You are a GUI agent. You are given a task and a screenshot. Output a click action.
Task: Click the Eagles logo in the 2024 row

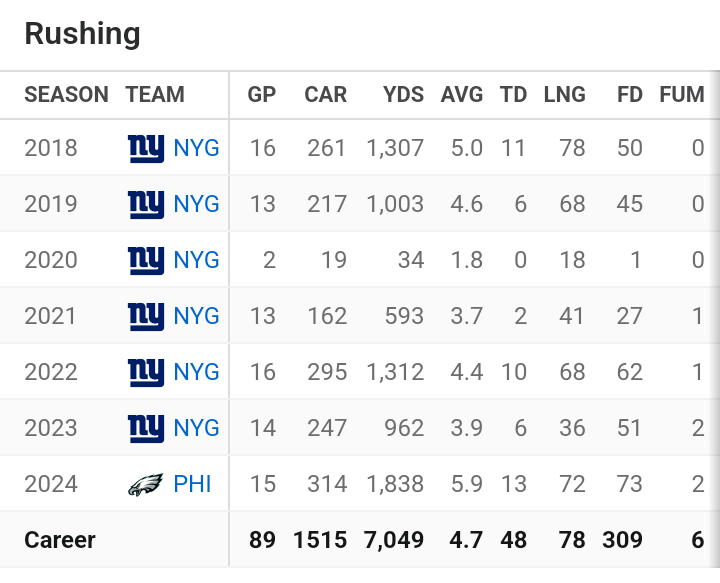146,484
